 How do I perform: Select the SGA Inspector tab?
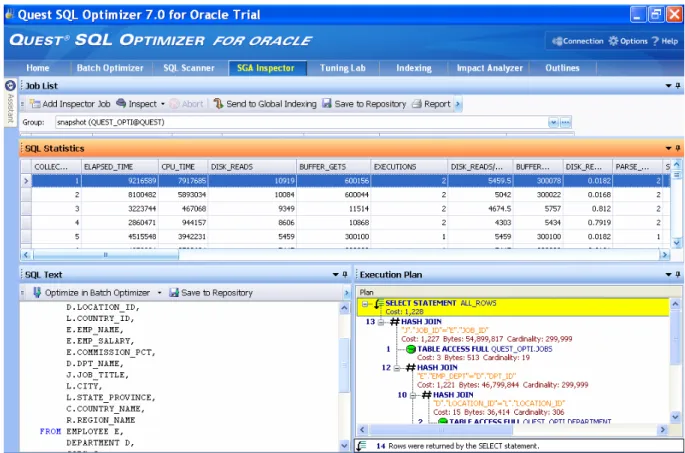(x=266, y=68)
